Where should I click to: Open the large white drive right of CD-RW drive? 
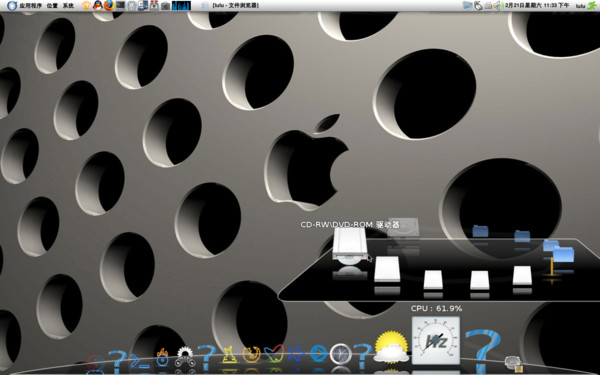pyautogui.click(x=387, y=269)
